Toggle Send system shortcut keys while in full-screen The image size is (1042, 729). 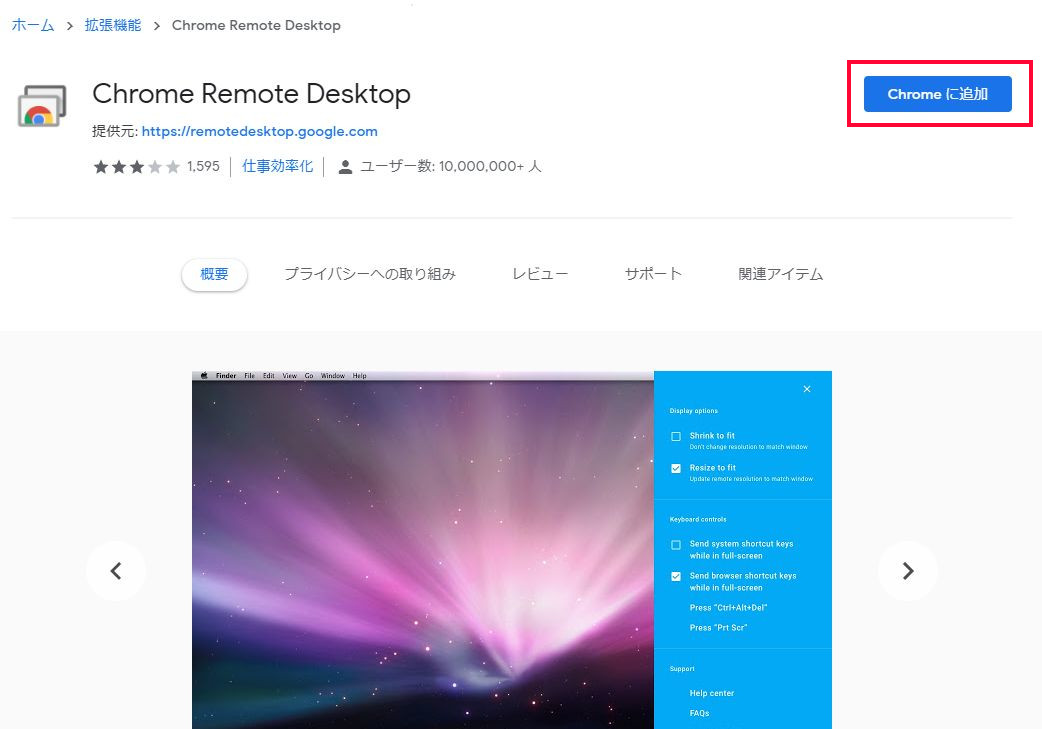click(674, 543)
